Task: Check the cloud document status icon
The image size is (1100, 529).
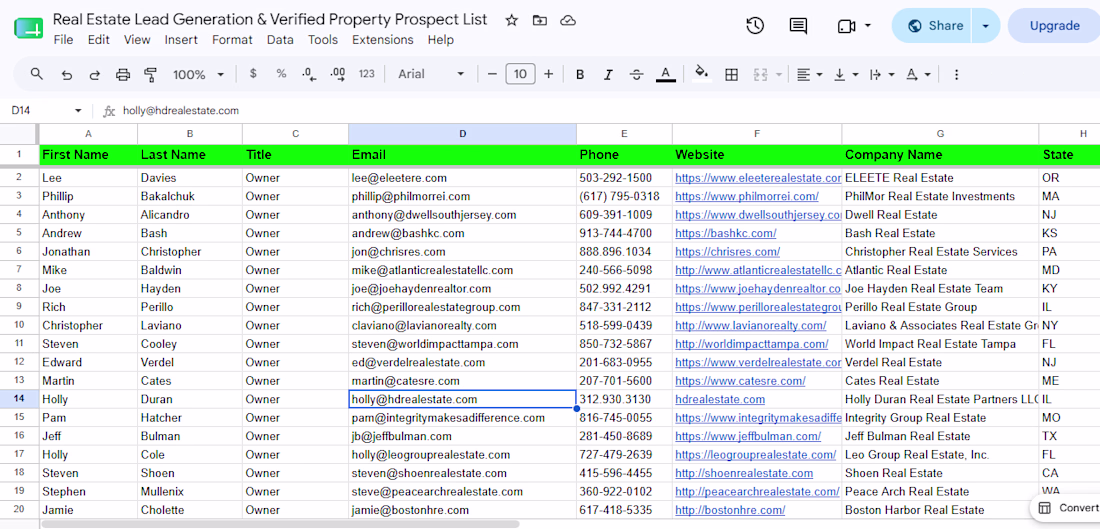Action: (x=568, y=20)
